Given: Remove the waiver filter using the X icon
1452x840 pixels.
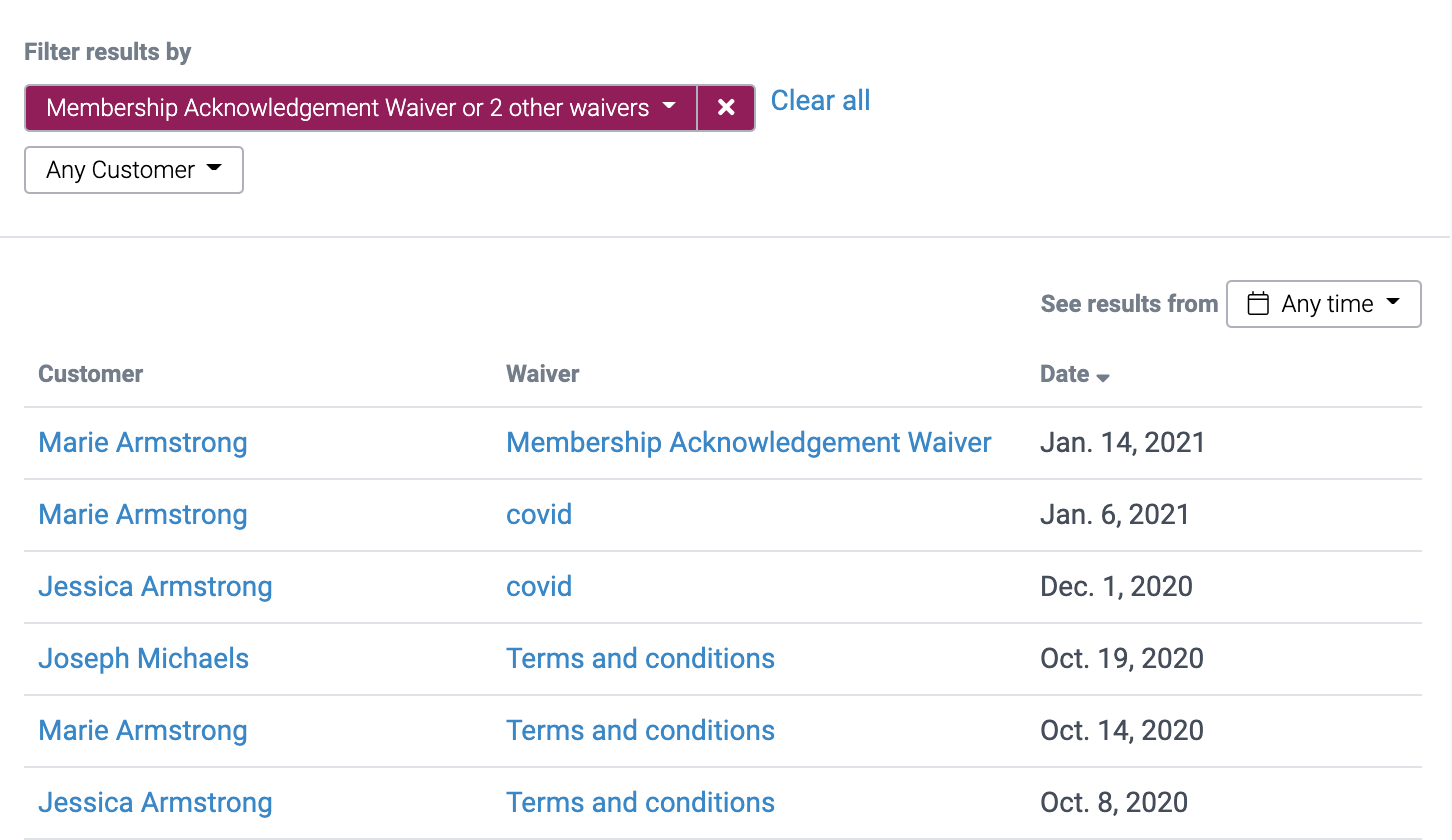Looking at the screenshot, I should tap(726, 107).
